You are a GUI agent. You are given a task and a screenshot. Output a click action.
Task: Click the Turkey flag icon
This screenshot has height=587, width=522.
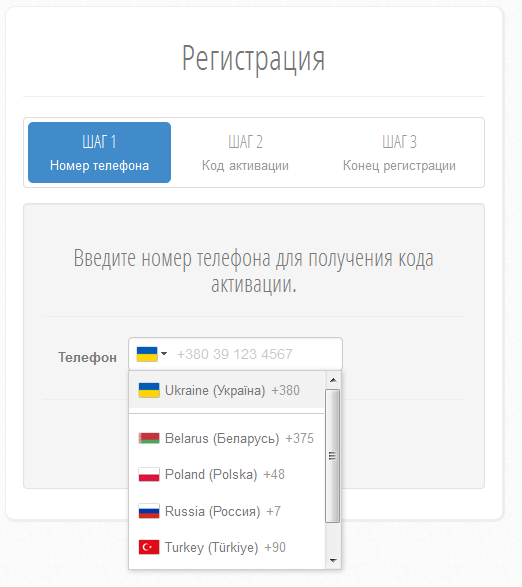(149, 547)
